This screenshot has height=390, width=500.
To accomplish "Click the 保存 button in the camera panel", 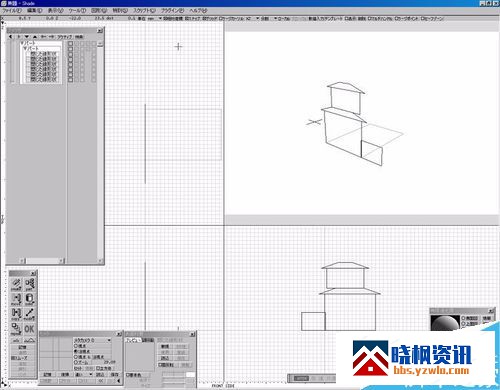I will pos(114,375).
